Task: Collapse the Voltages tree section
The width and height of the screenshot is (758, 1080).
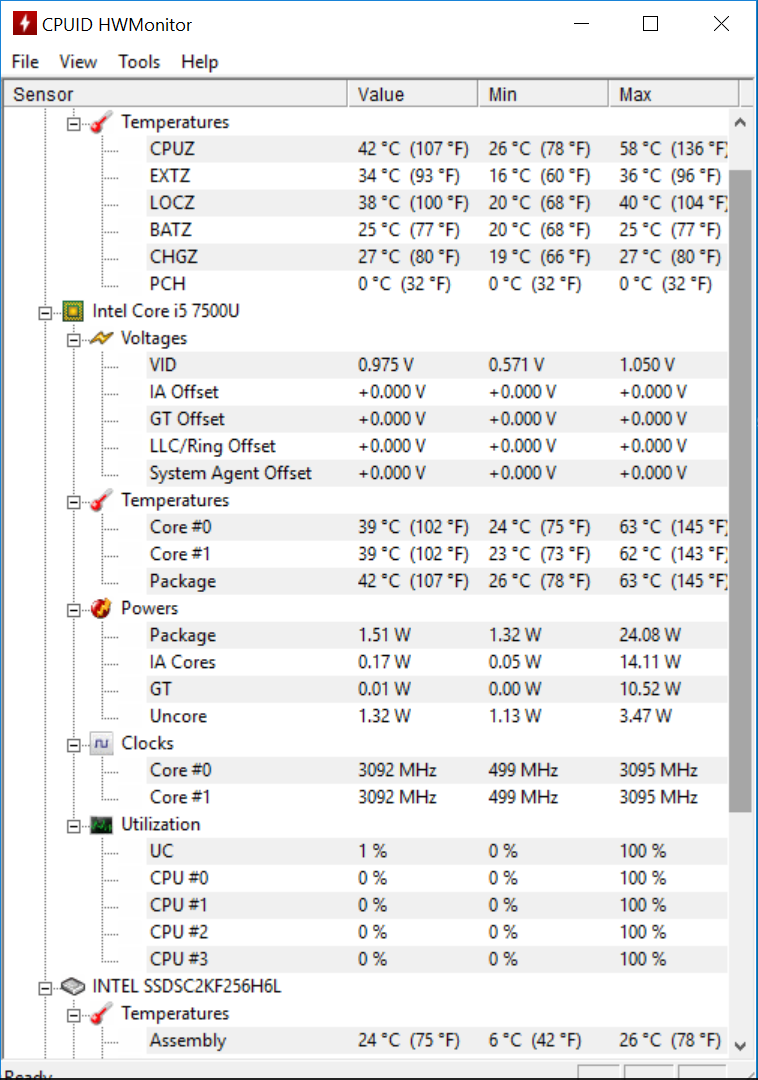Action: coord(73,340)
